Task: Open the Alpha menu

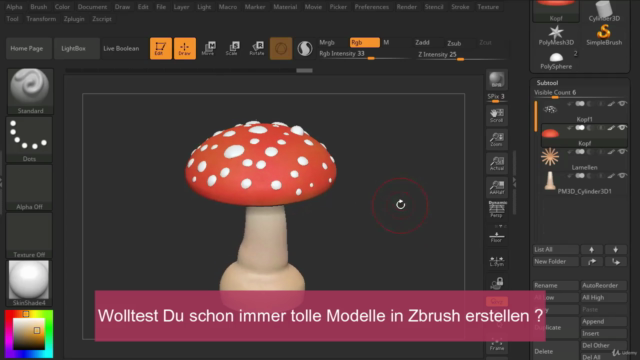Action: [x=14, y=7]
